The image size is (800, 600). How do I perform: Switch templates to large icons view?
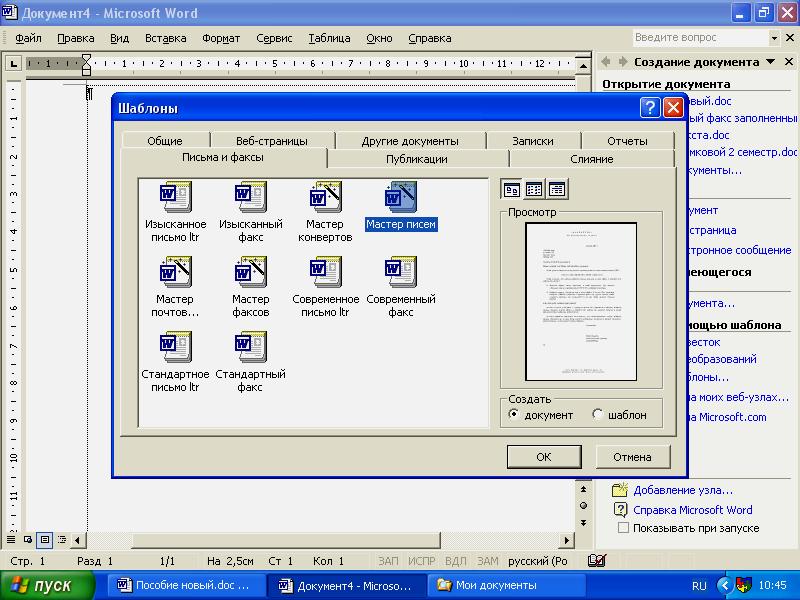tap(511, 190)
